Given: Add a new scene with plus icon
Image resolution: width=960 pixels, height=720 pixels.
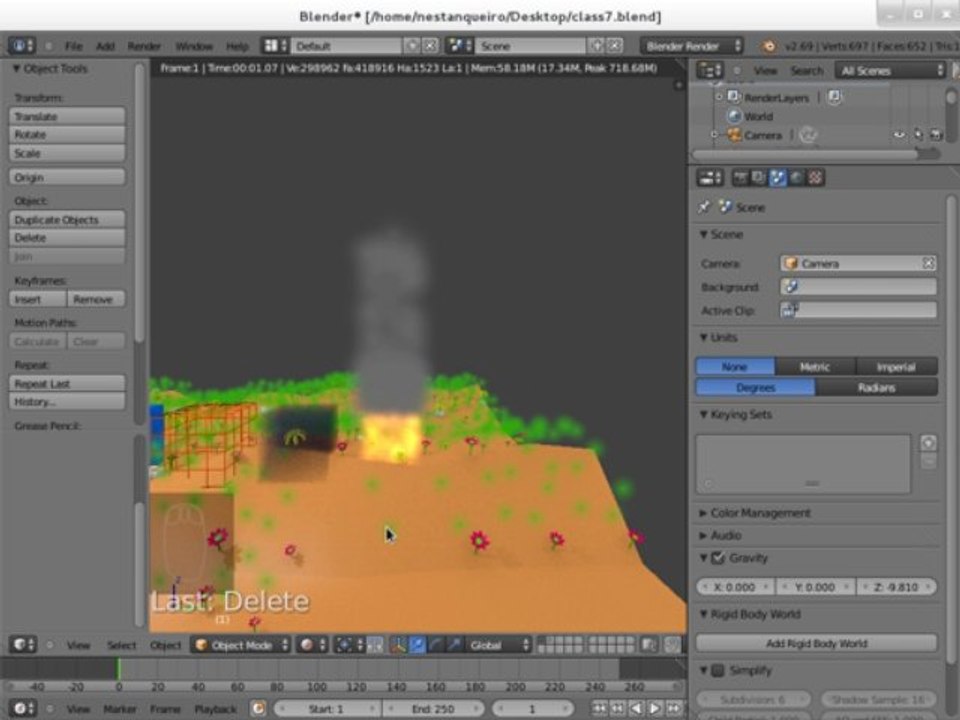Looking at the screenshot, I should (597, 46).
